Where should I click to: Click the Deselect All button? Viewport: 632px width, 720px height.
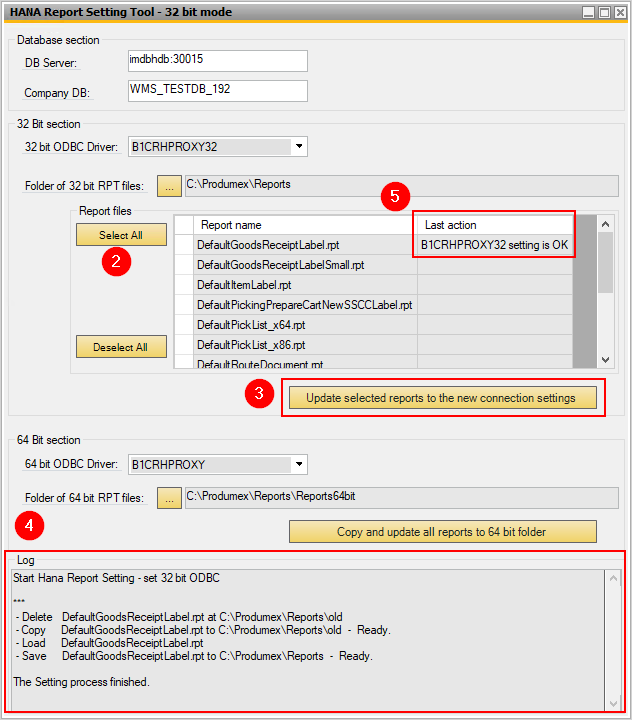click(121, 347)
